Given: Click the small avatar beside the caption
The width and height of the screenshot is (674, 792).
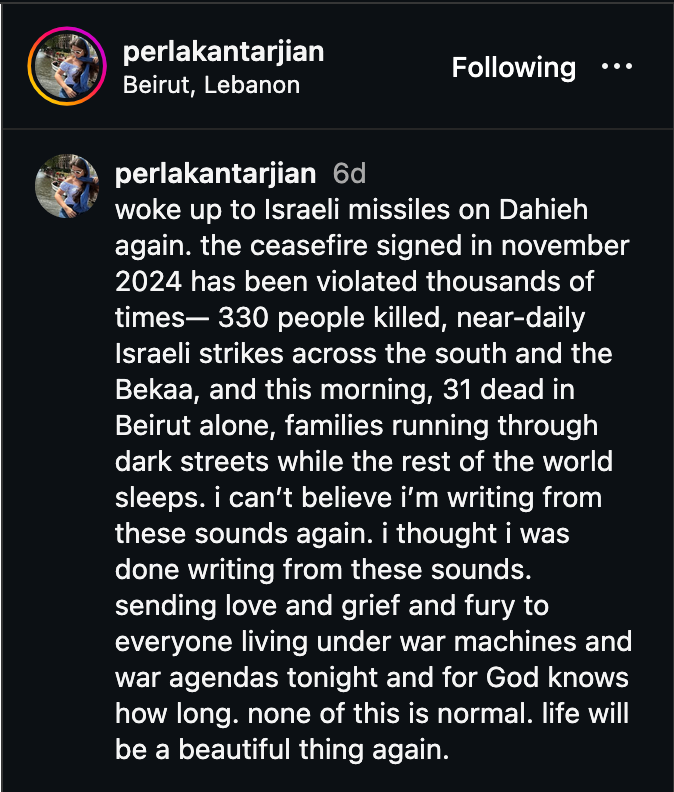Looking at the screenshot, I should pyautogui.click(x=67, y=185).
